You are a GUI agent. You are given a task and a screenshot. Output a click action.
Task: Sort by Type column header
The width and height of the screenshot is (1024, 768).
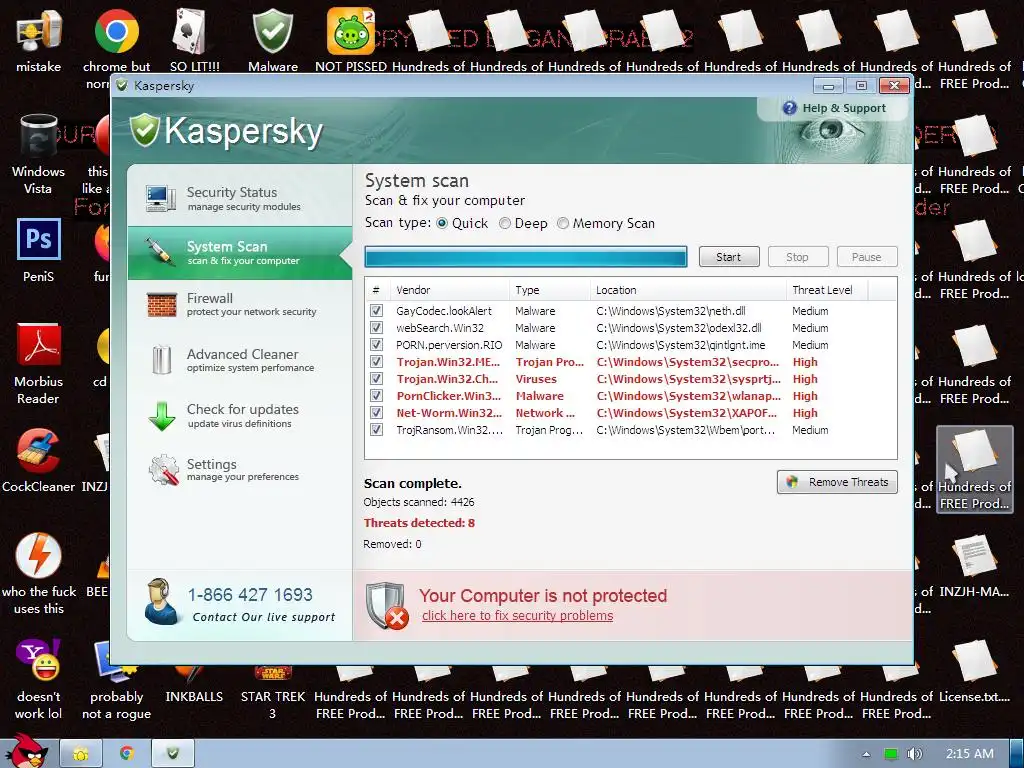click(x=549, y=290)
